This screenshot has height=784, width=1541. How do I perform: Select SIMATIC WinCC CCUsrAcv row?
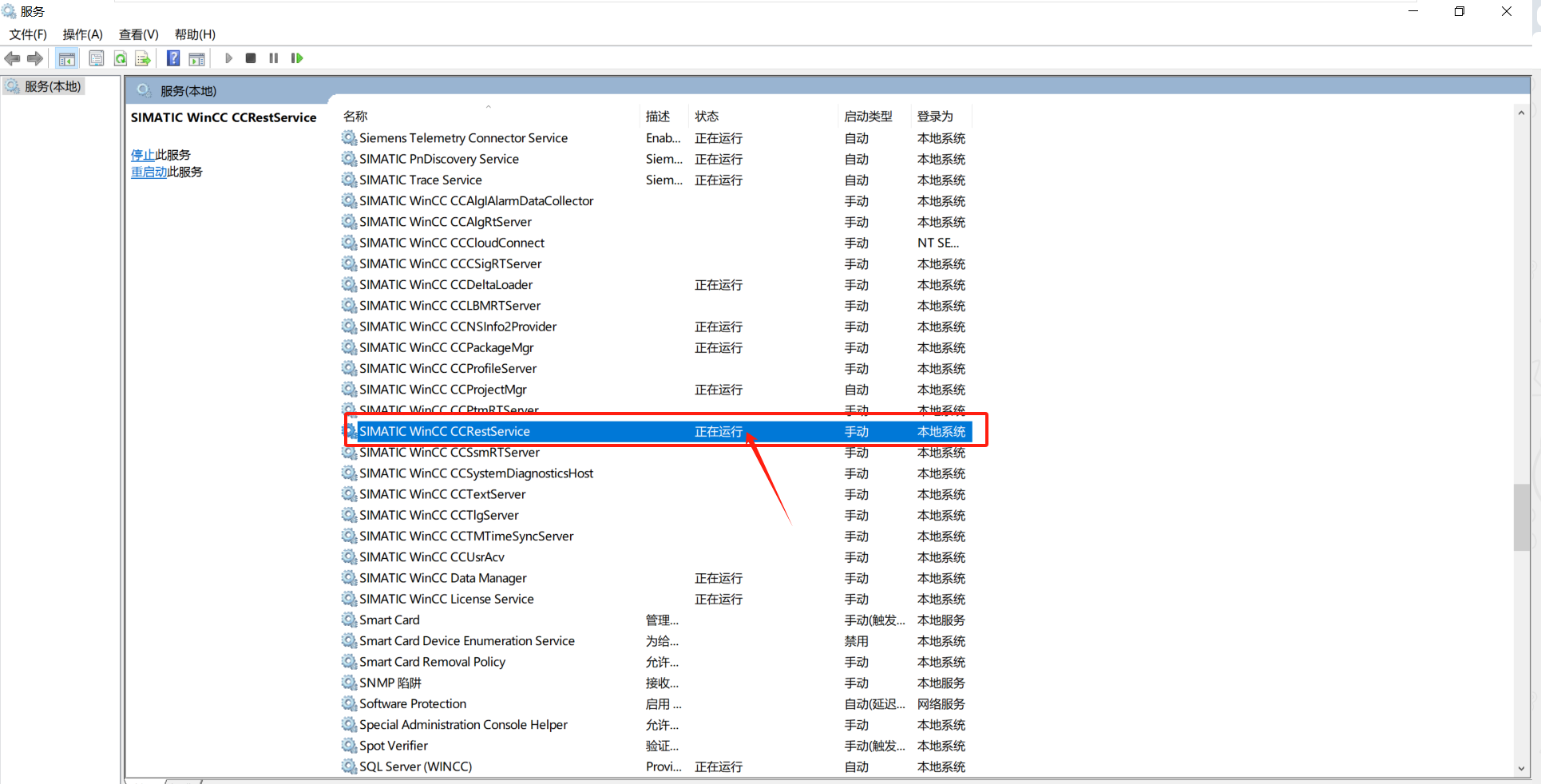pyautogui.click(x=656, y=557)
